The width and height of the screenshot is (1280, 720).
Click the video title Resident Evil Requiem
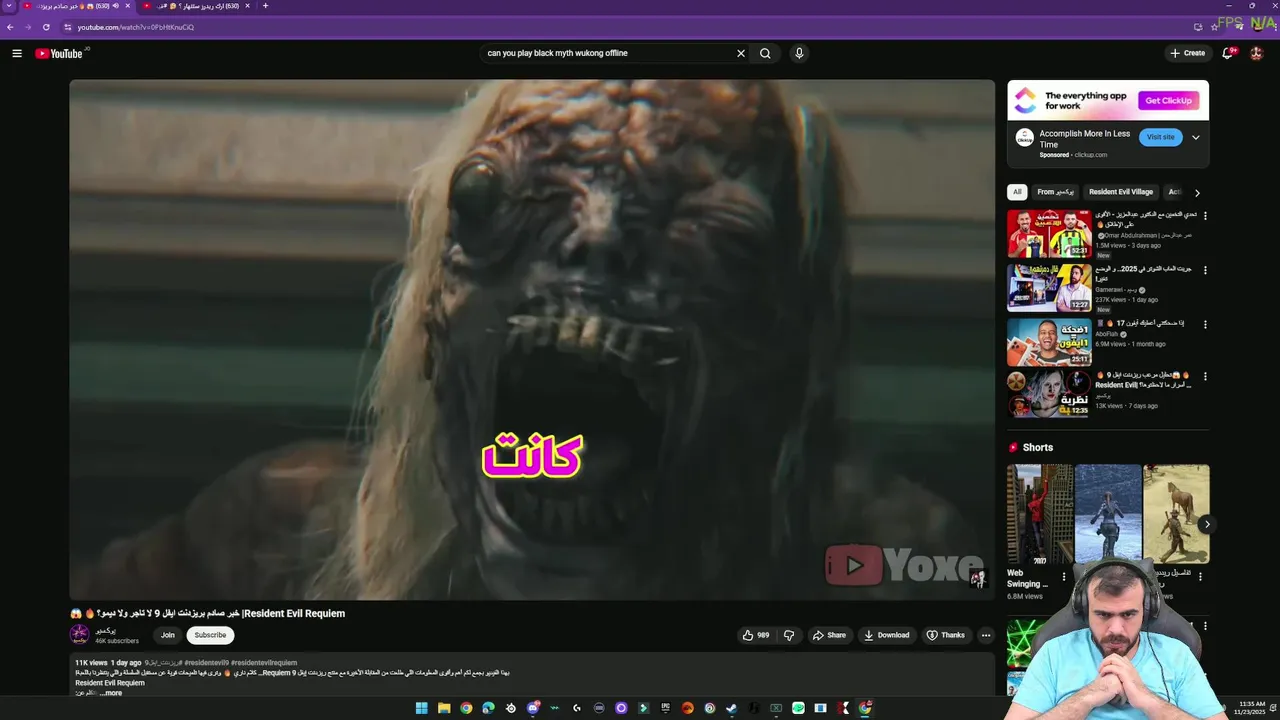208,613
